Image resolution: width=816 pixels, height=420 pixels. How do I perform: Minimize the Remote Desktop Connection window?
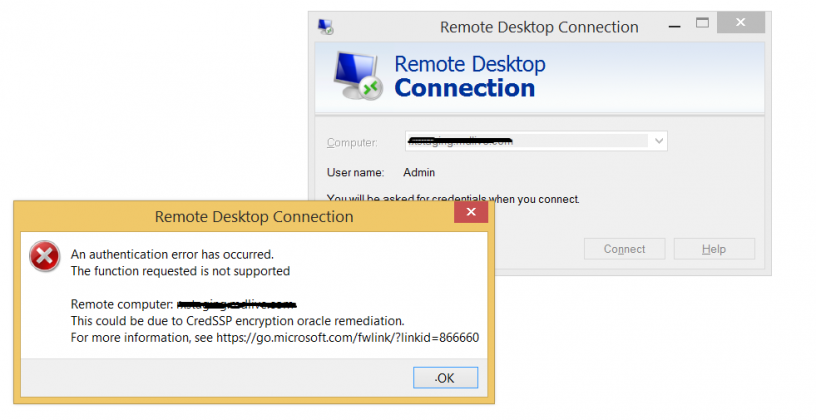(x=674, y=26)
